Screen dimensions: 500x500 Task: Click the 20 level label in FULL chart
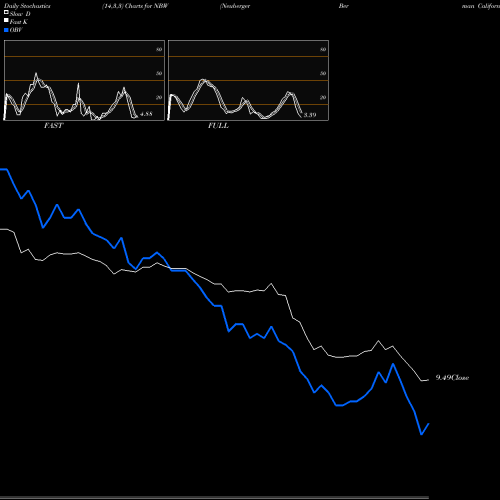click(x=323, y=97)
